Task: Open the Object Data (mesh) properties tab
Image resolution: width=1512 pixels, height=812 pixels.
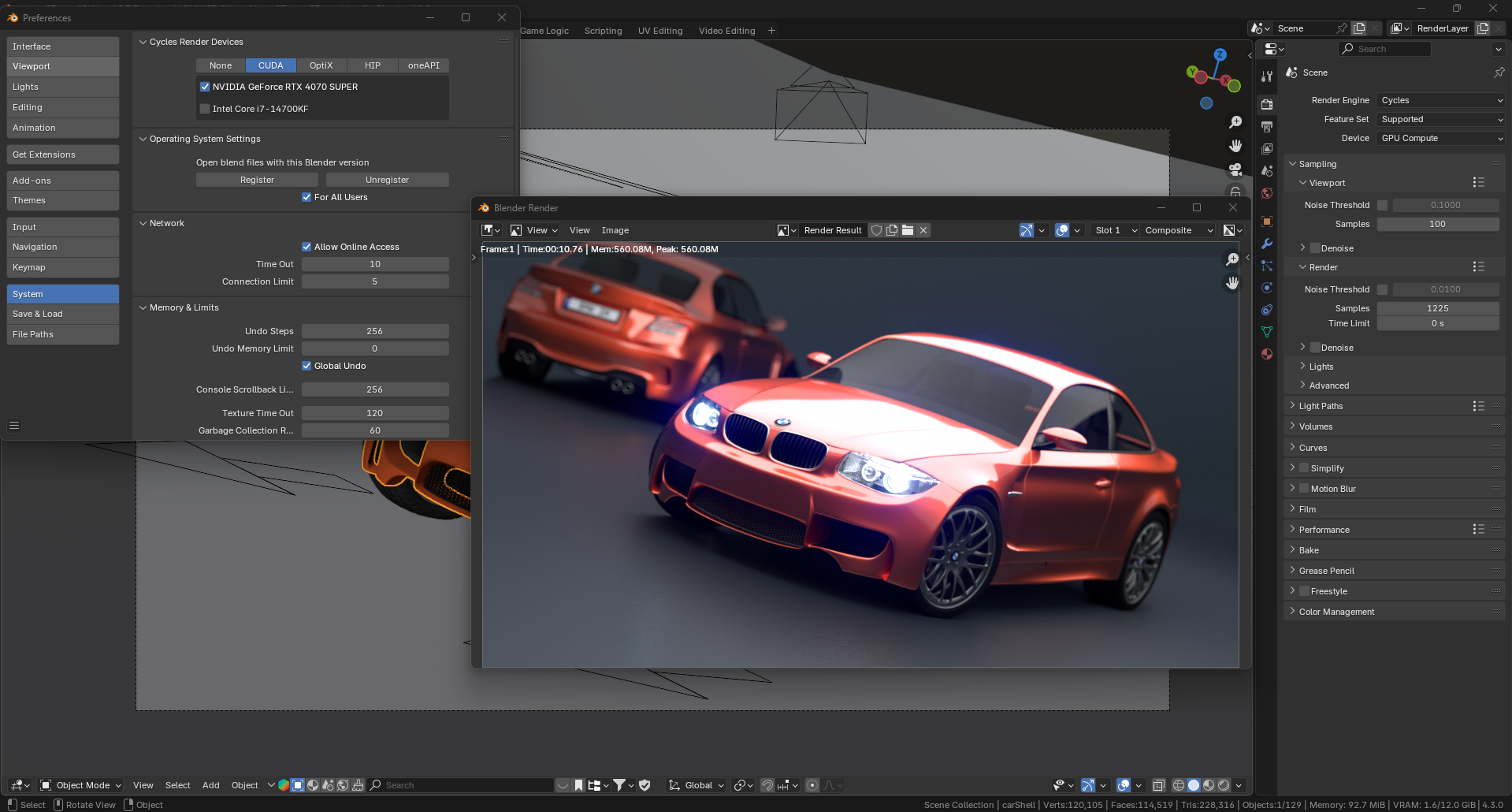Action: [1267, 332]
